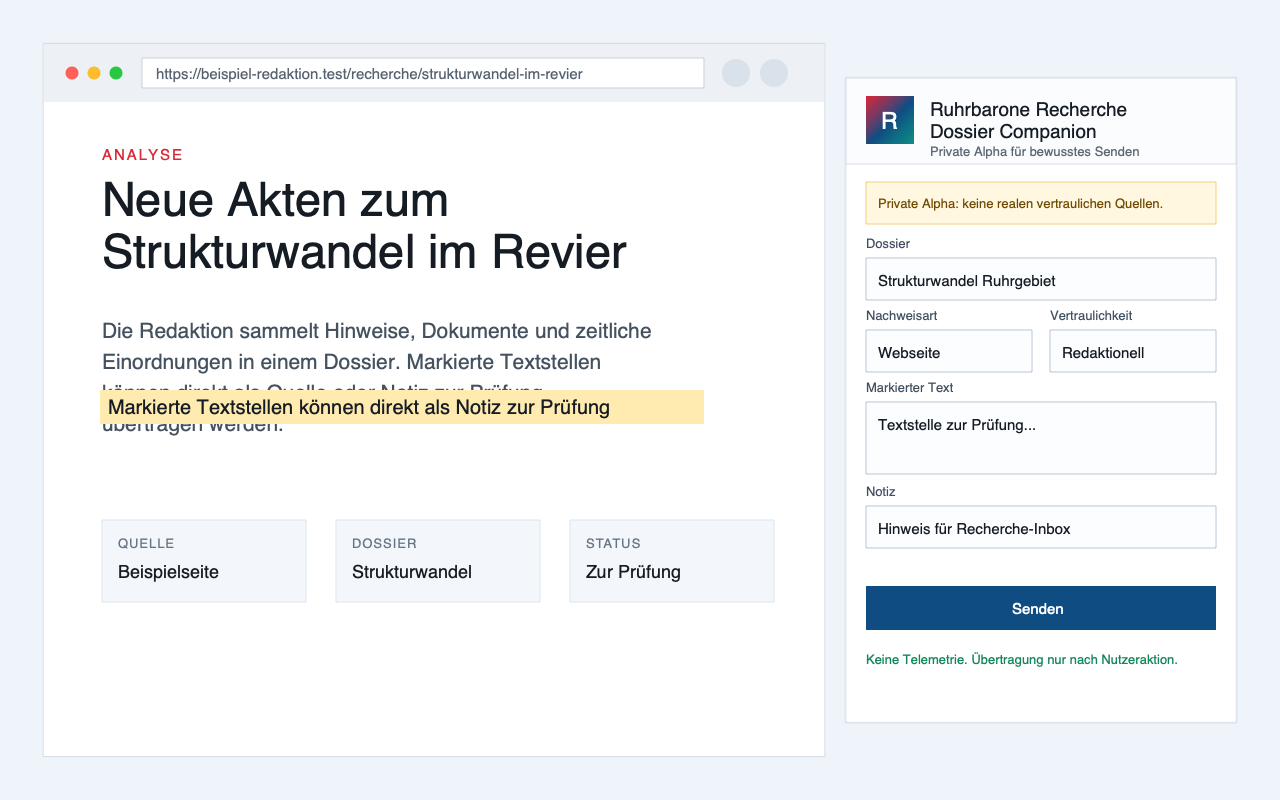The image size is (1280, 800).
Task: Click the green window maximize dot
Action: [116, 73]
